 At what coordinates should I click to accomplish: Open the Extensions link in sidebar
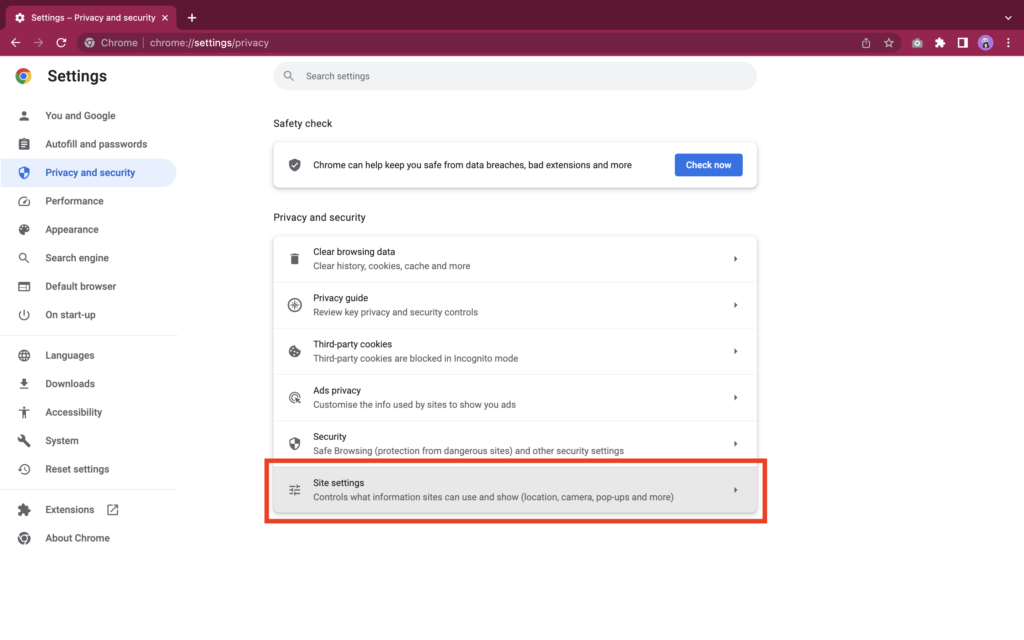pyautogui.click(x=70, y=509)
